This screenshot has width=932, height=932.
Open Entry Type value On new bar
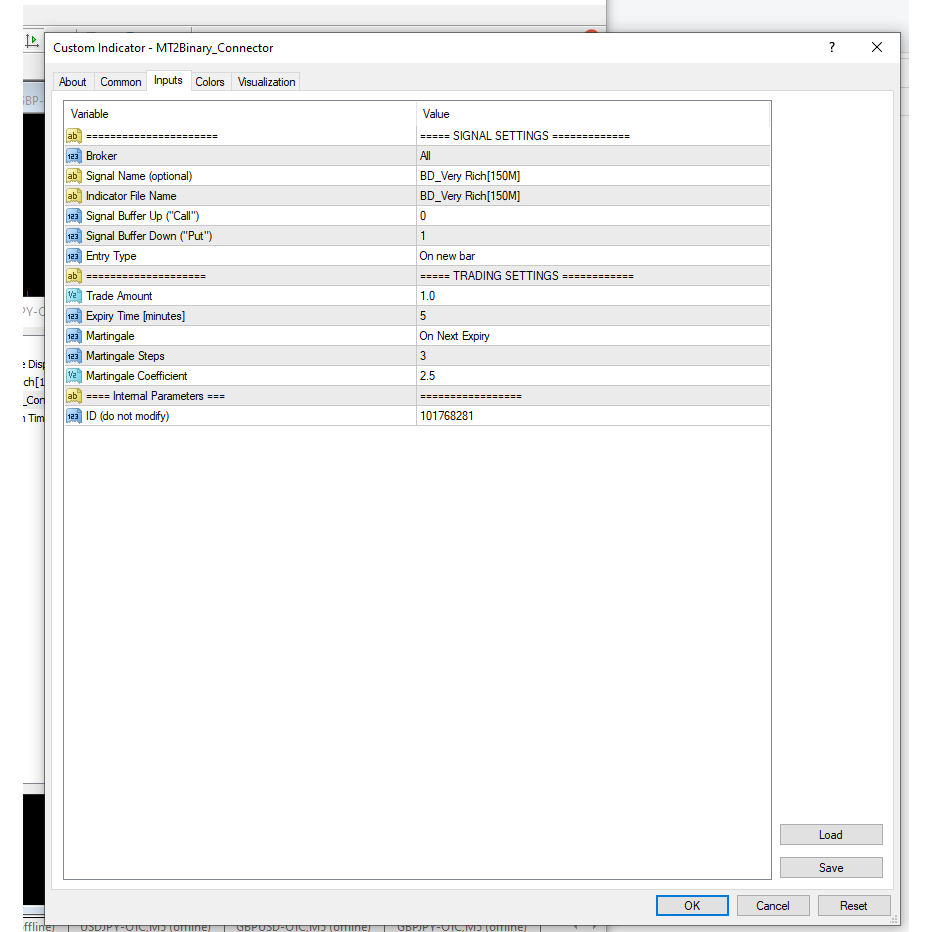(x=592, y=256)
